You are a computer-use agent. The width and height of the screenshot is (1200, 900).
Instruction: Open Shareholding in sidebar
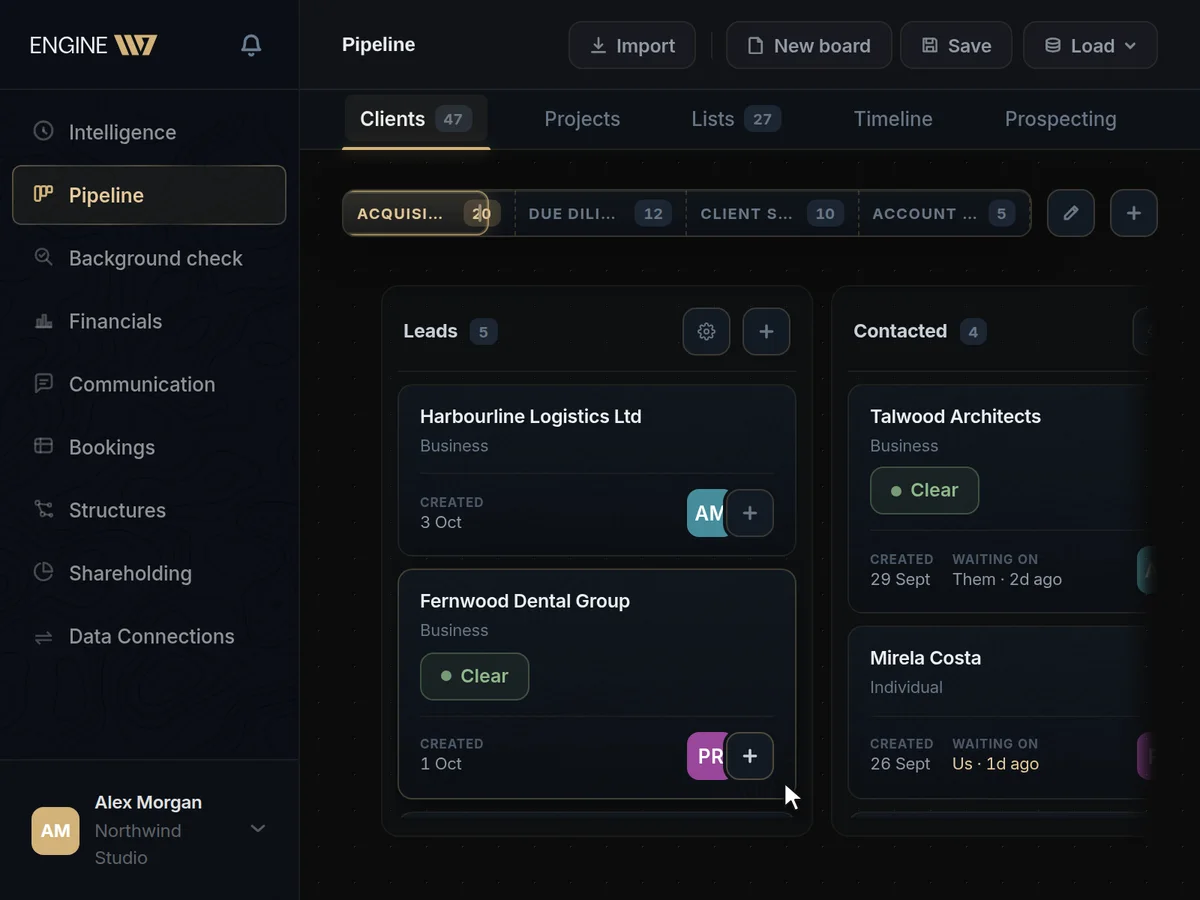pyautogui.click(x=149, y=573)
